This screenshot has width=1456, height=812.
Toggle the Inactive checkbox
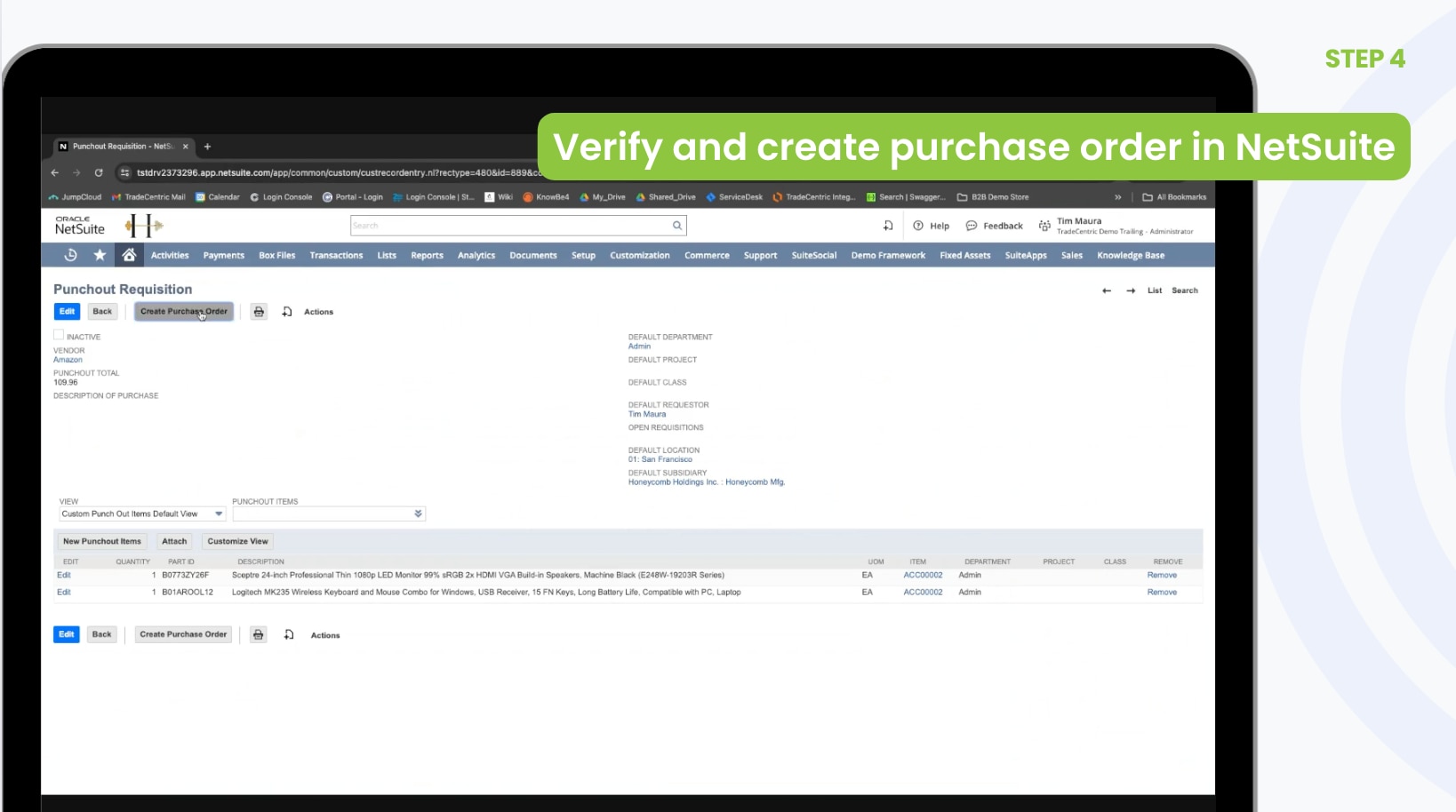[x=59, y=335]
